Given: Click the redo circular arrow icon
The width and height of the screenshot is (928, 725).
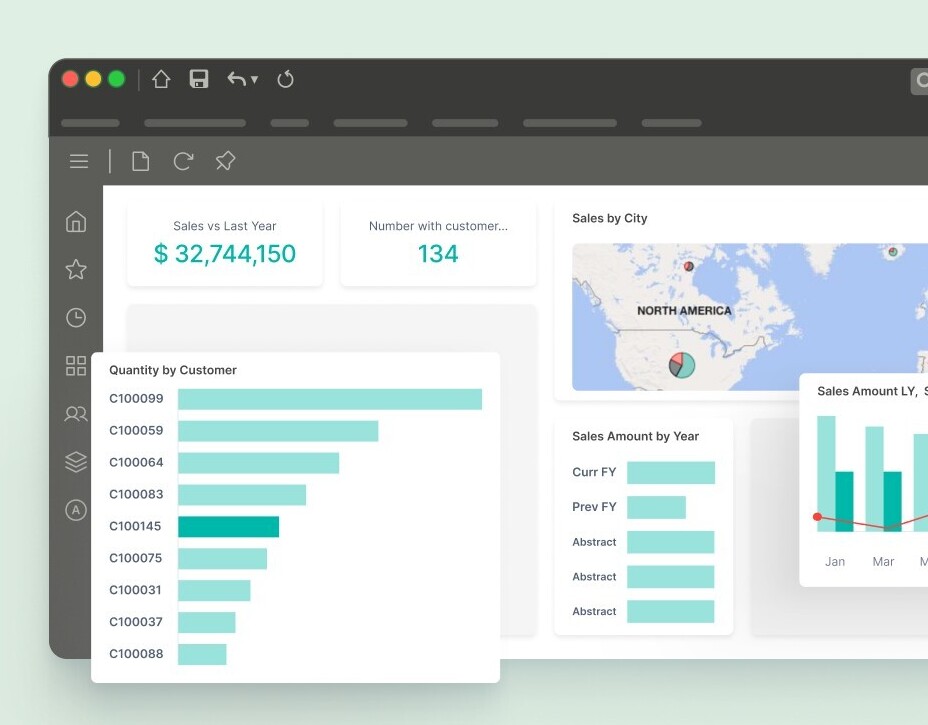Looking at the screenshot, I should click(x=286, y=80).
